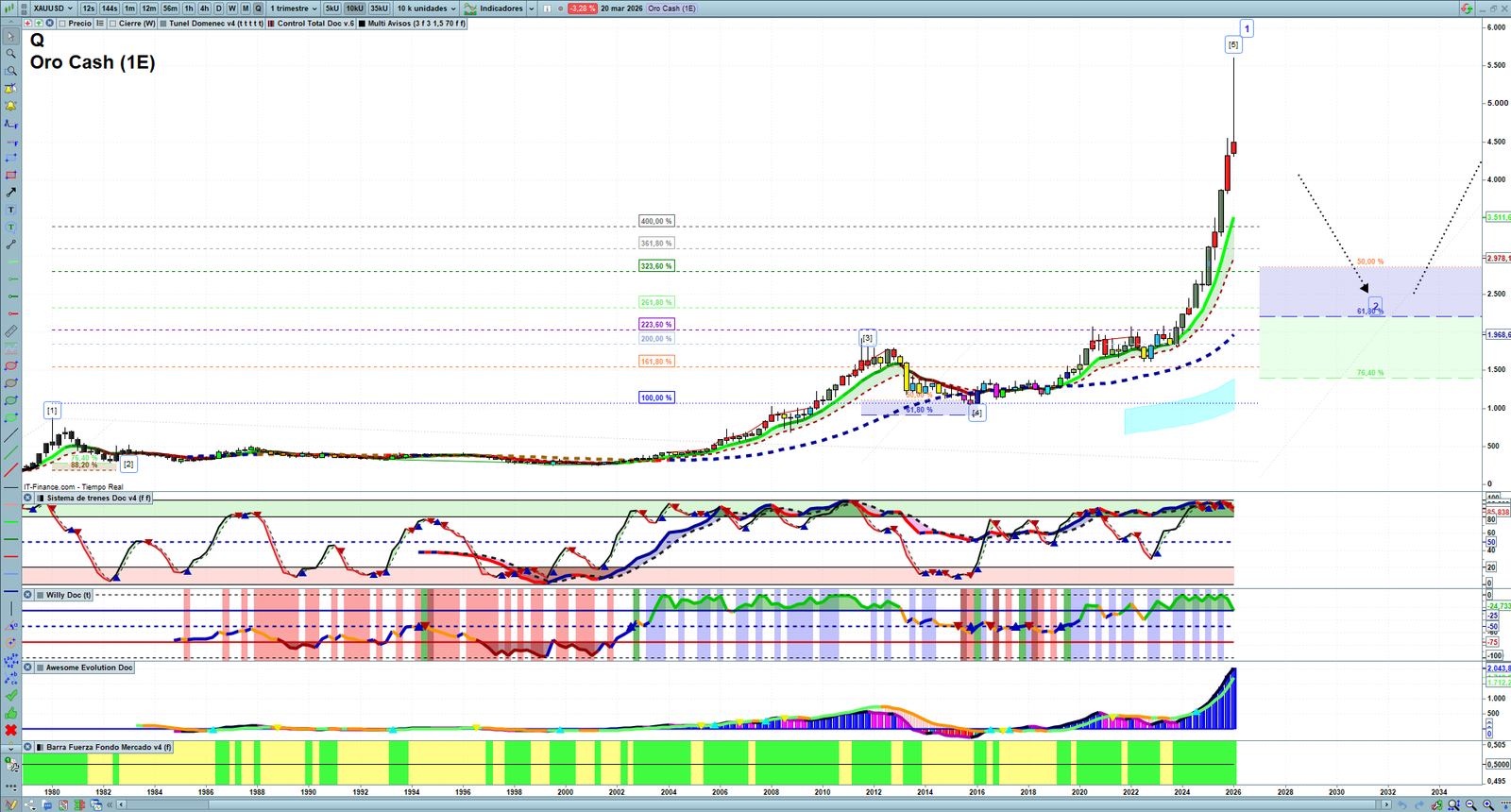Open the XAUUSD symbol dropdown

53,8
